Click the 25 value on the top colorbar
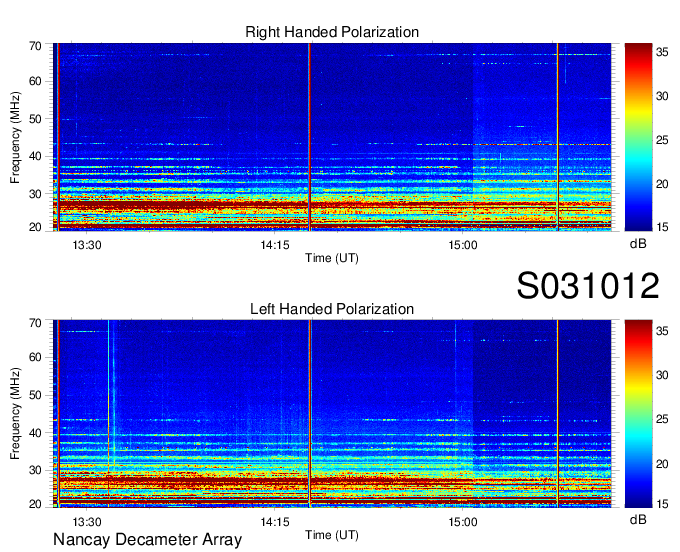The width and height of the screenshot is (680, 552). pyautogui.click(x=662, y=140)
